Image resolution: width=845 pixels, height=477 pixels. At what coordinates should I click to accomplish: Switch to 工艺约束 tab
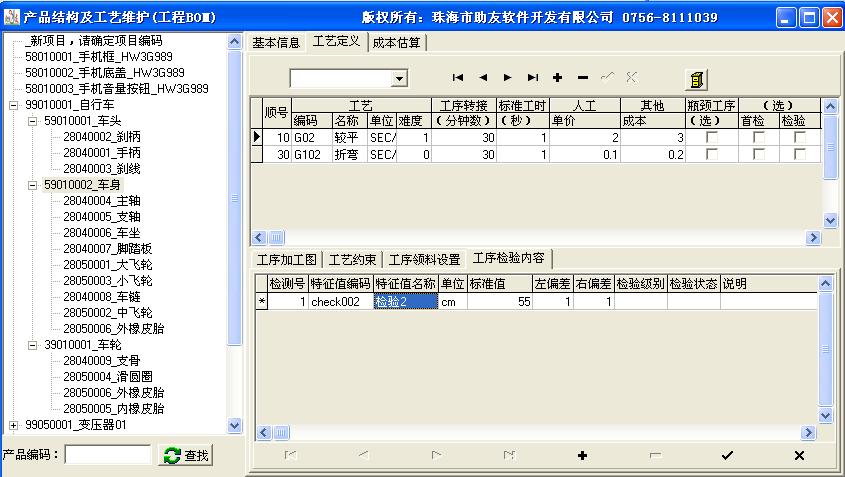(x=352, y=260)
